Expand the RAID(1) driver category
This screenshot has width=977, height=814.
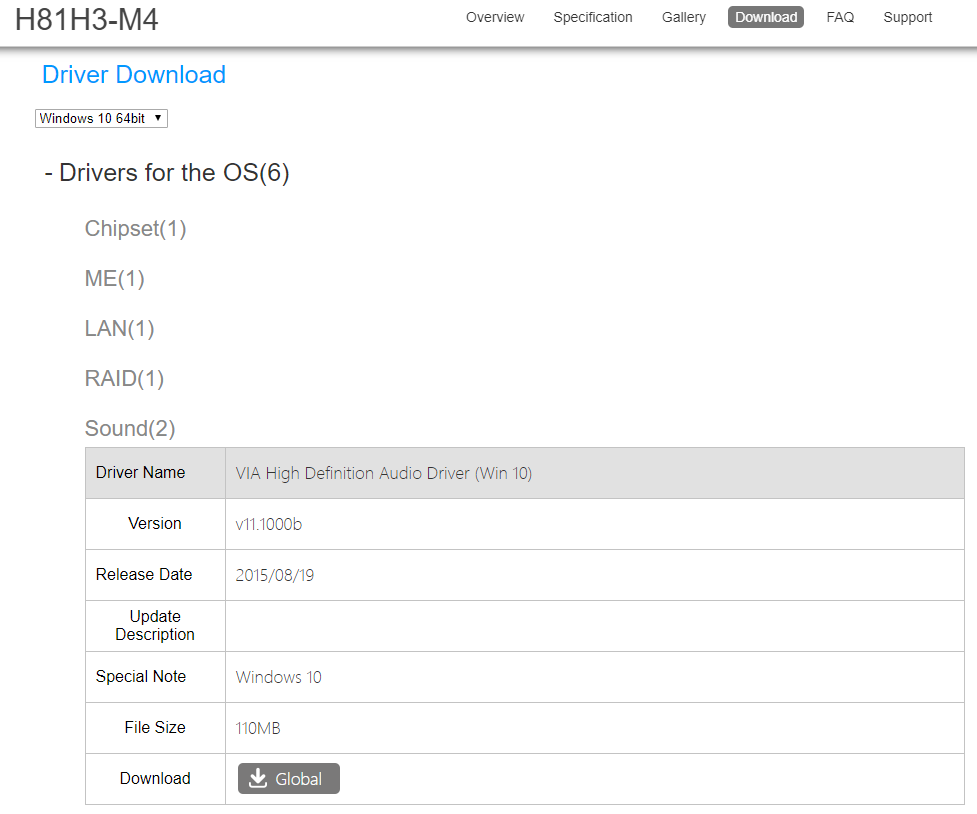124,378
